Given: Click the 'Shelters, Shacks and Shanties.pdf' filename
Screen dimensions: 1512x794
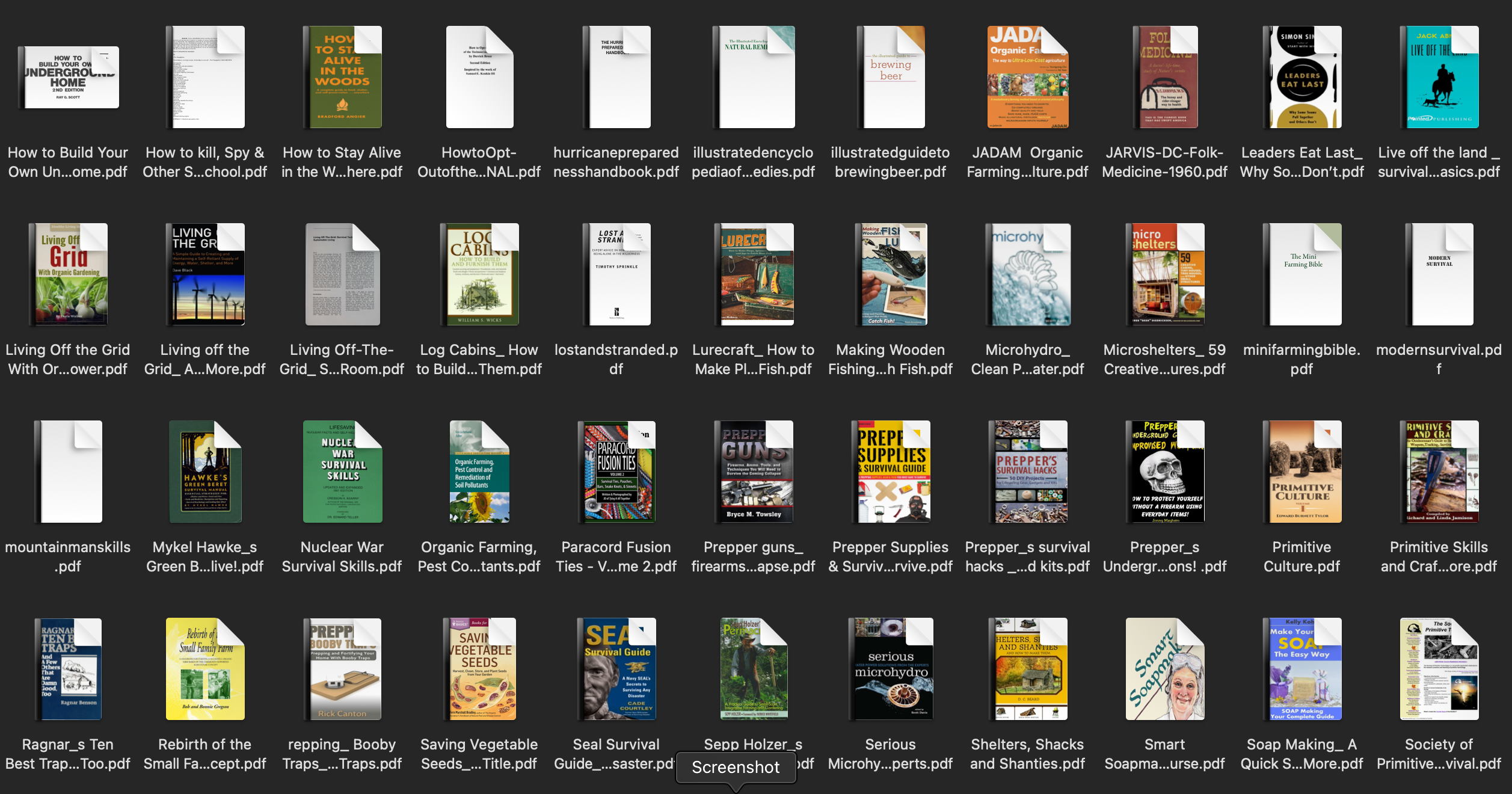Looking at the screenshot, I should point(1028,754).
